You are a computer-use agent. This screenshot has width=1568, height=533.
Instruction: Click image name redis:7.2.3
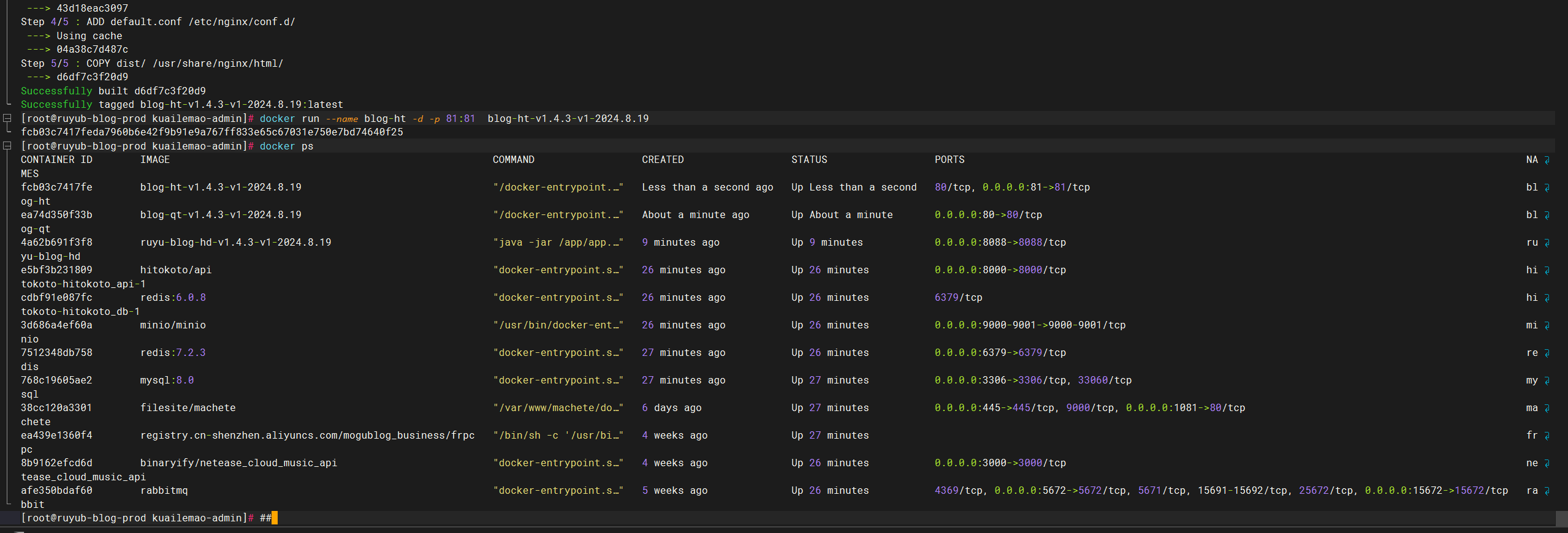click(173, 353)
